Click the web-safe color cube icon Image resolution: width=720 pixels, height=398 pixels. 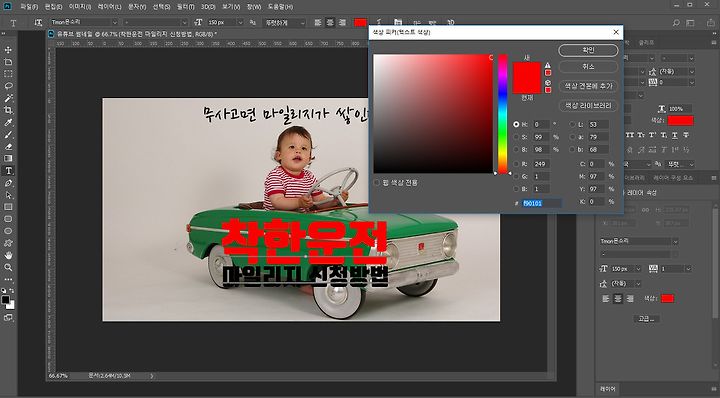(x=548, y=83)
